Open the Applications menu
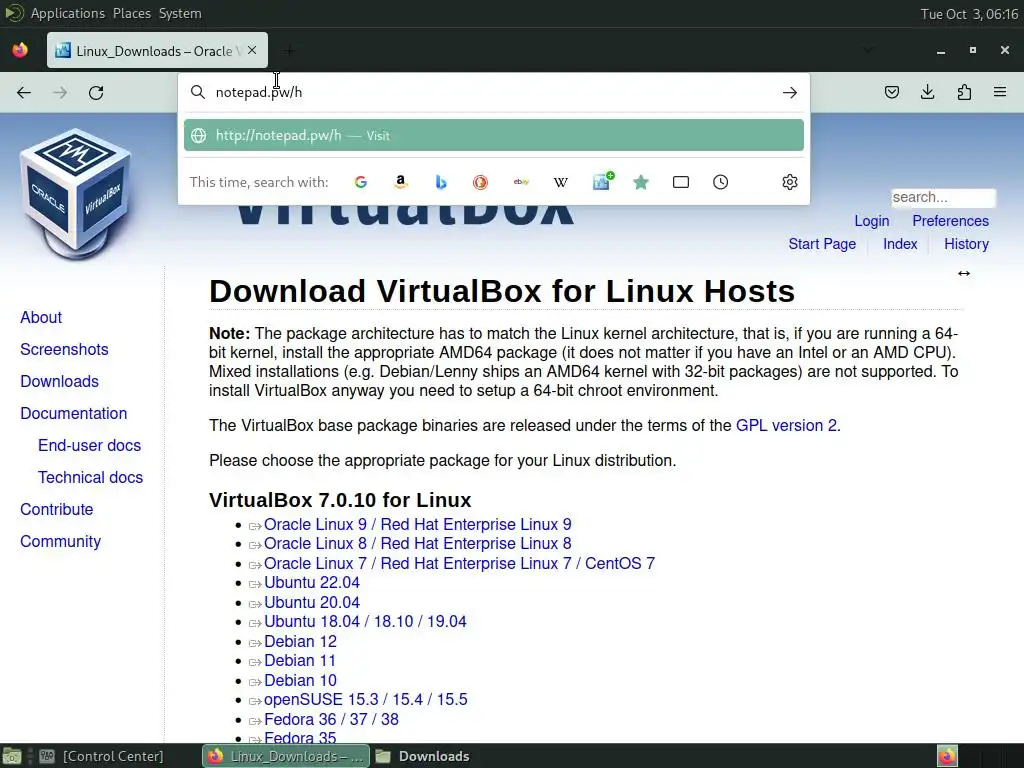This screenshot has width=1024, height=768. pos(68,14)
